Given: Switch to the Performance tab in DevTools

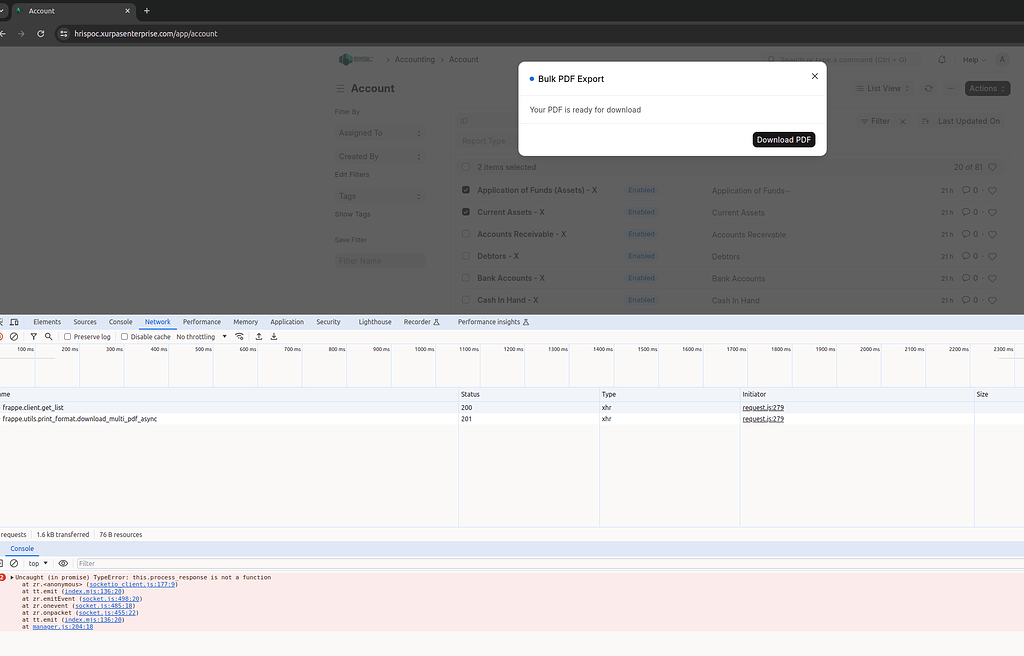Looking at the screenshot, I should (x=201, y=322).
